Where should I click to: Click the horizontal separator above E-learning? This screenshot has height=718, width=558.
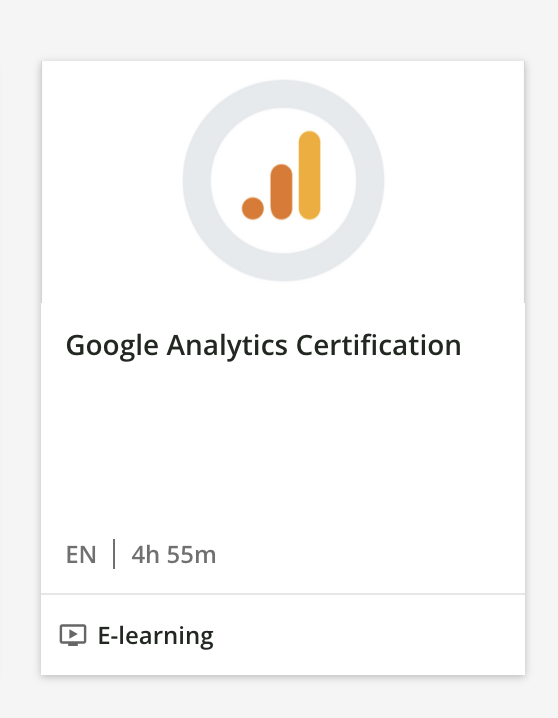[x=283, y=594]
